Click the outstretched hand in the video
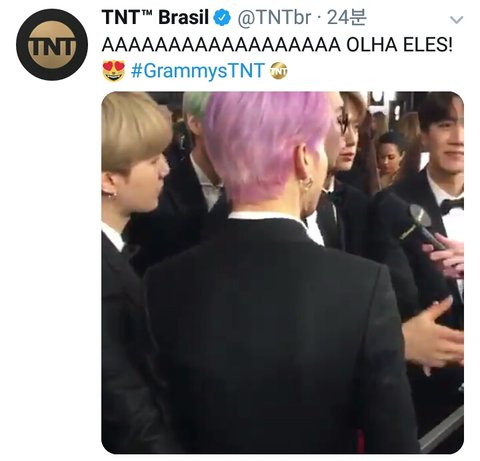This screenshot has width=480, height=461. coord(433,335)
